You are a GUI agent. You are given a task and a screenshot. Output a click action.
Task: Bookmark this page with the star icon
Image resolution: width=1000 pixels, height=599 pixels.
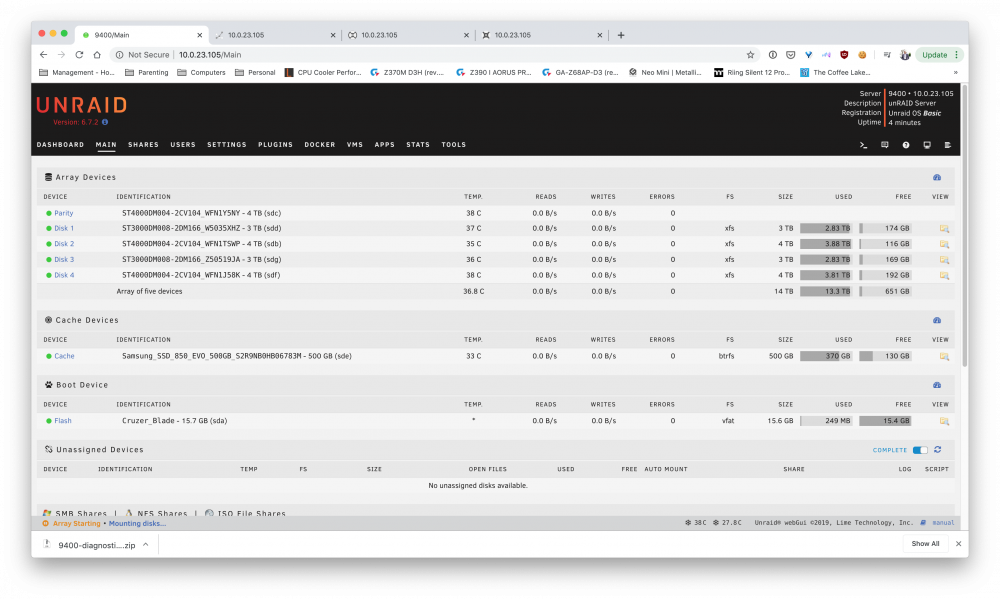pyautogui.click(x=751, y=55)
